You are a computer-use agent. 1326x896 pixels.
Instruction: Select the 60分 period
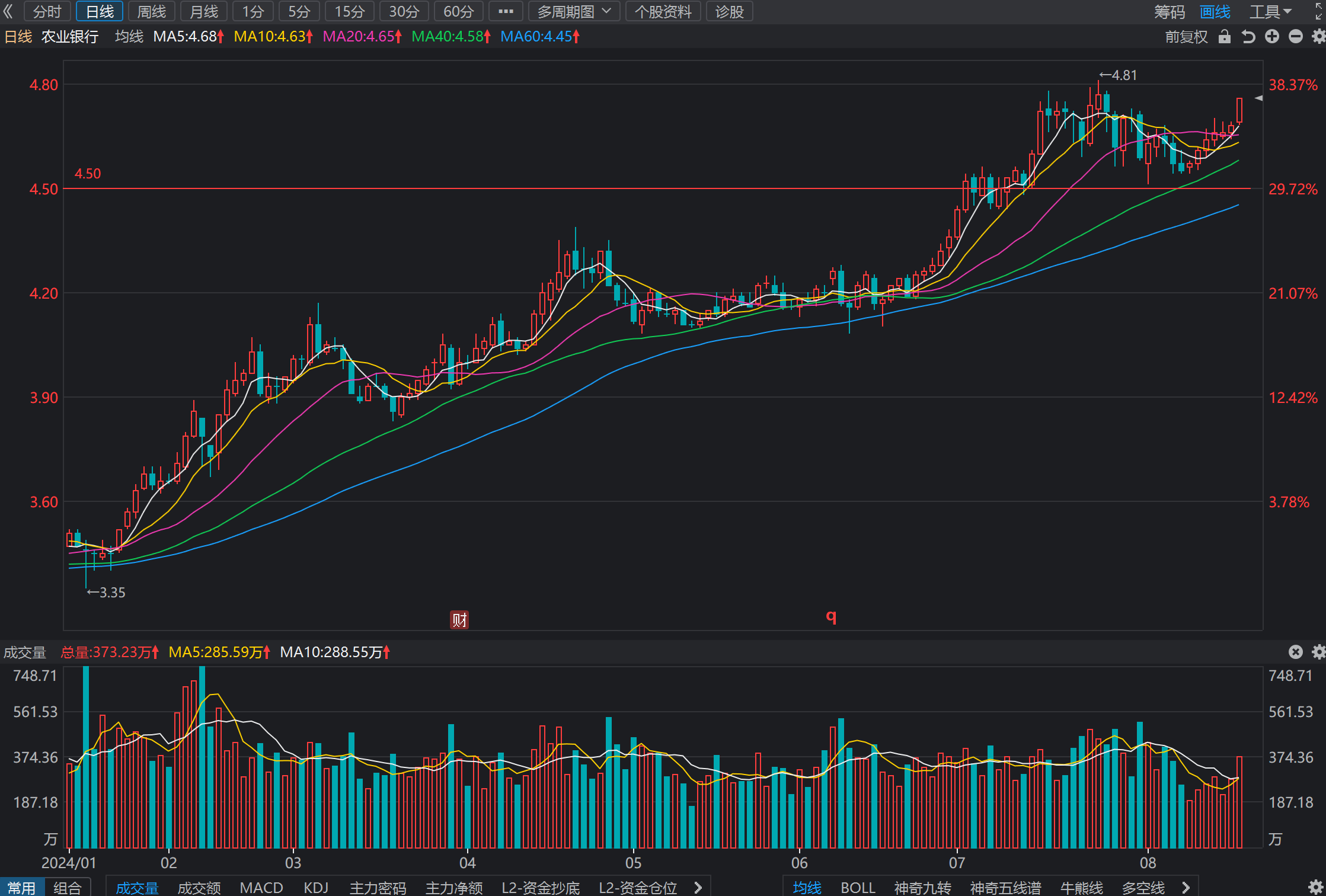click(459, 11)
